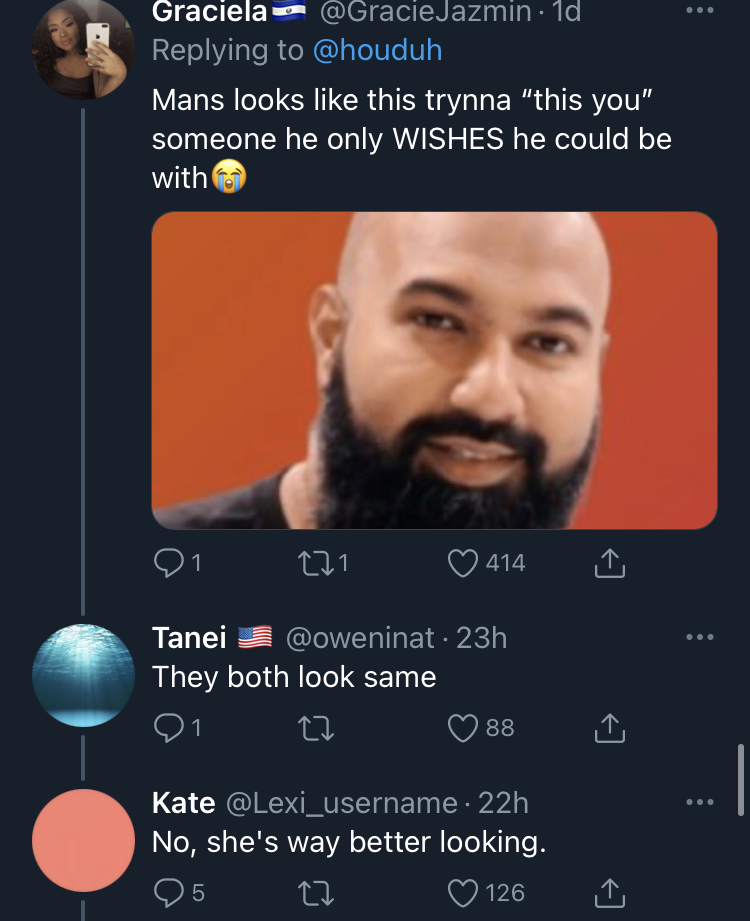Retweet Graciela's tweet with image
This screenshot has height=921, width=750.
(x=318, y=564)
